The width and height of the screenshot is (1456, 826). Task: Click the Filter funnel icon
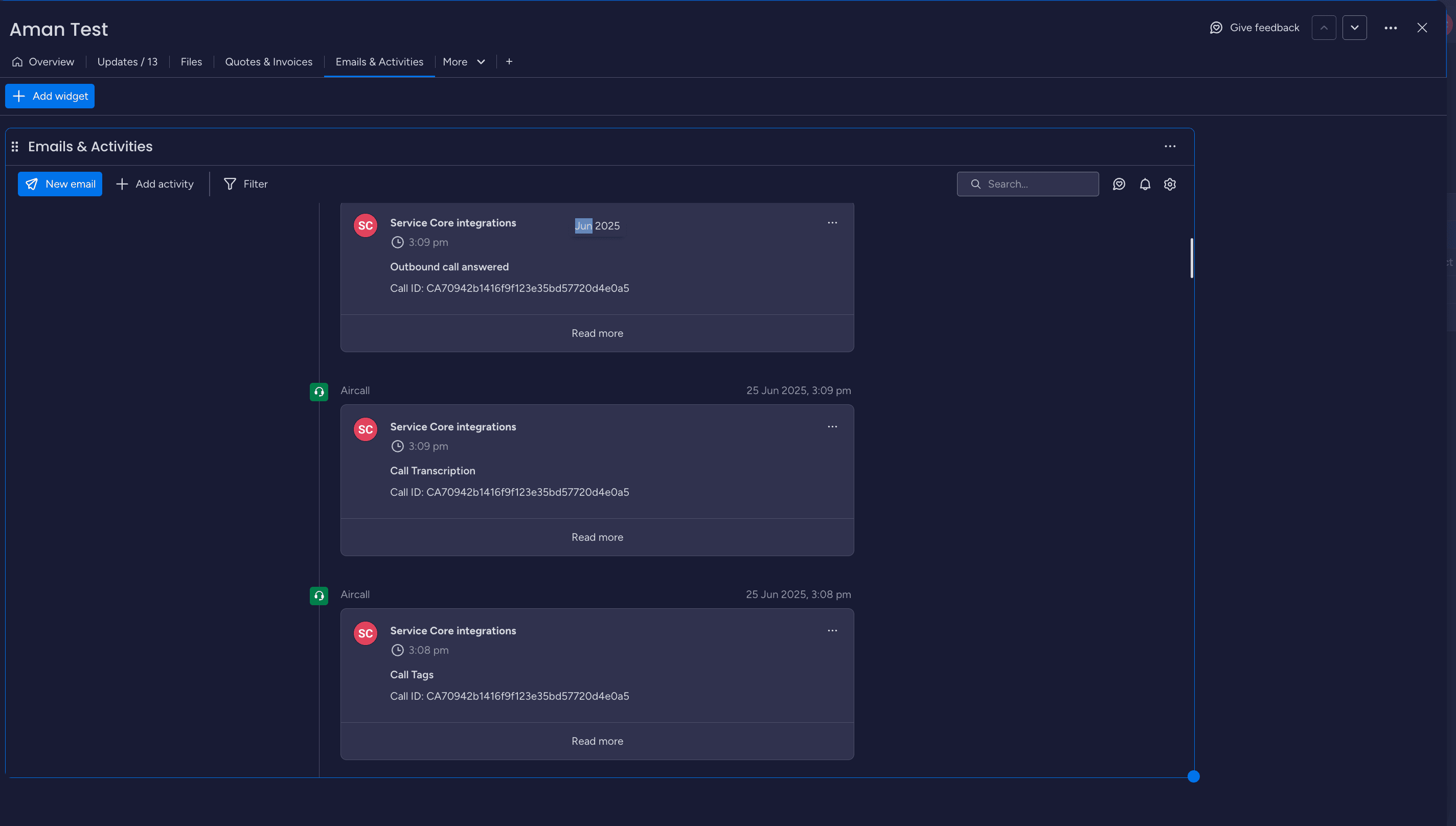click(x=230, y=184)
